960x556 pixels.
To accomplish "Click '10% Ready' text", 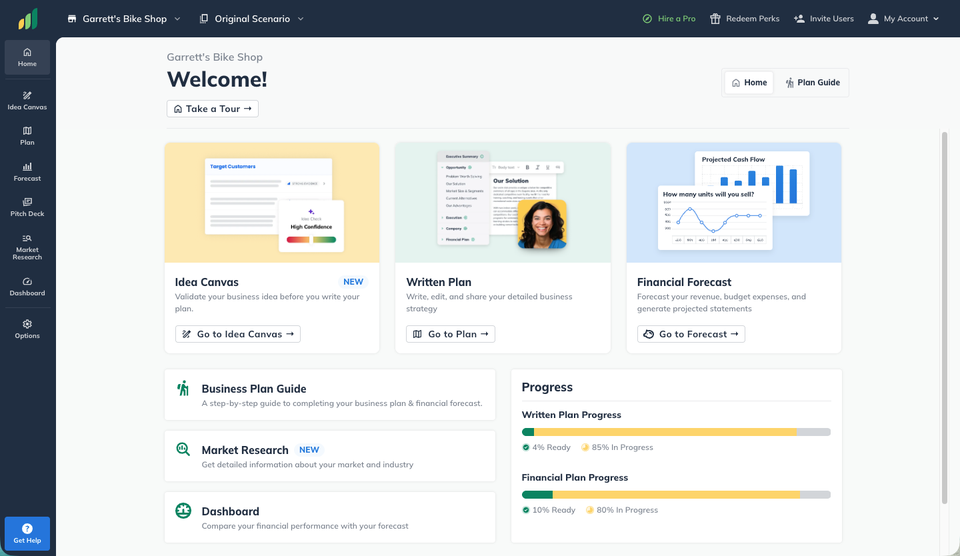I will pos(553,510).
